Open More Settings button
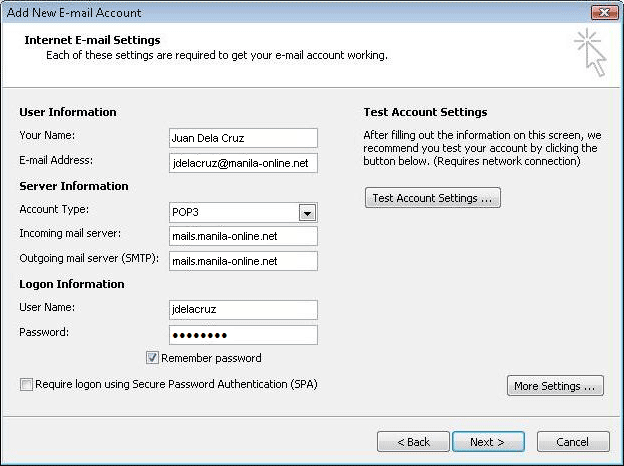 [555, 386]
